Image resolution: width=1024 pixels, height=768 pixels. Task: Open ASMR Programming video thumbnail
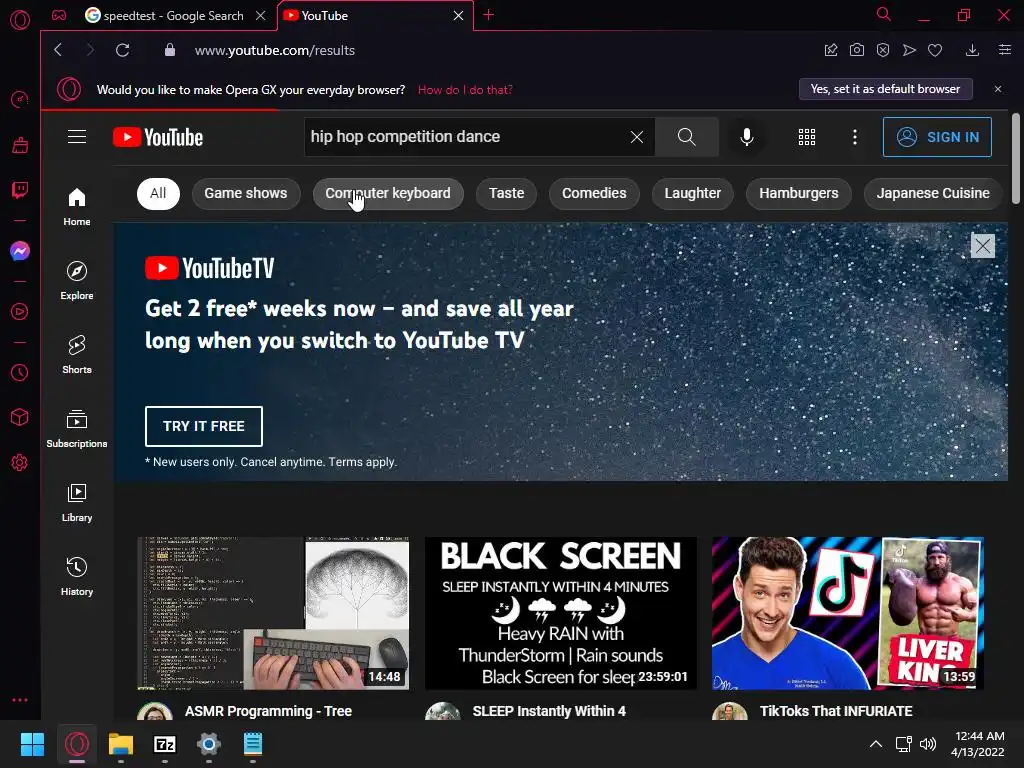pos(273,613)
